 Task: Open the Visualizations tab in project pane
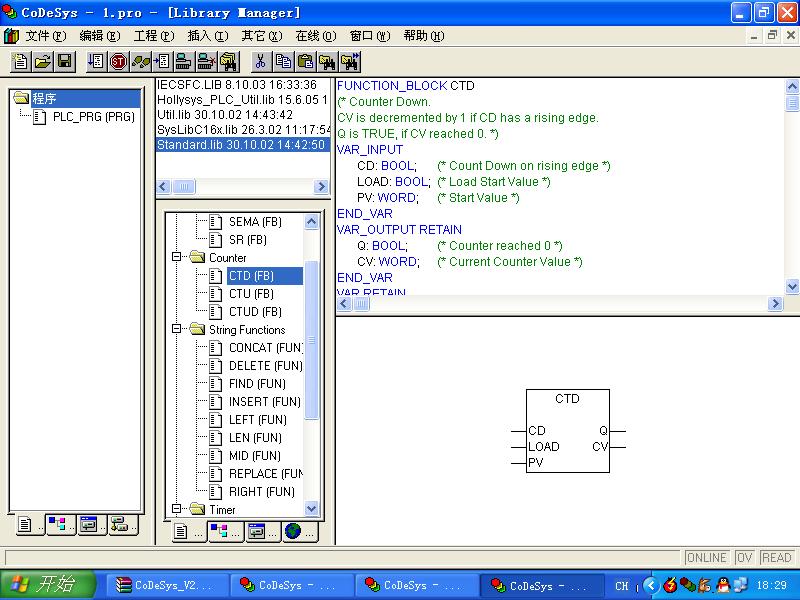pos(90,524)
